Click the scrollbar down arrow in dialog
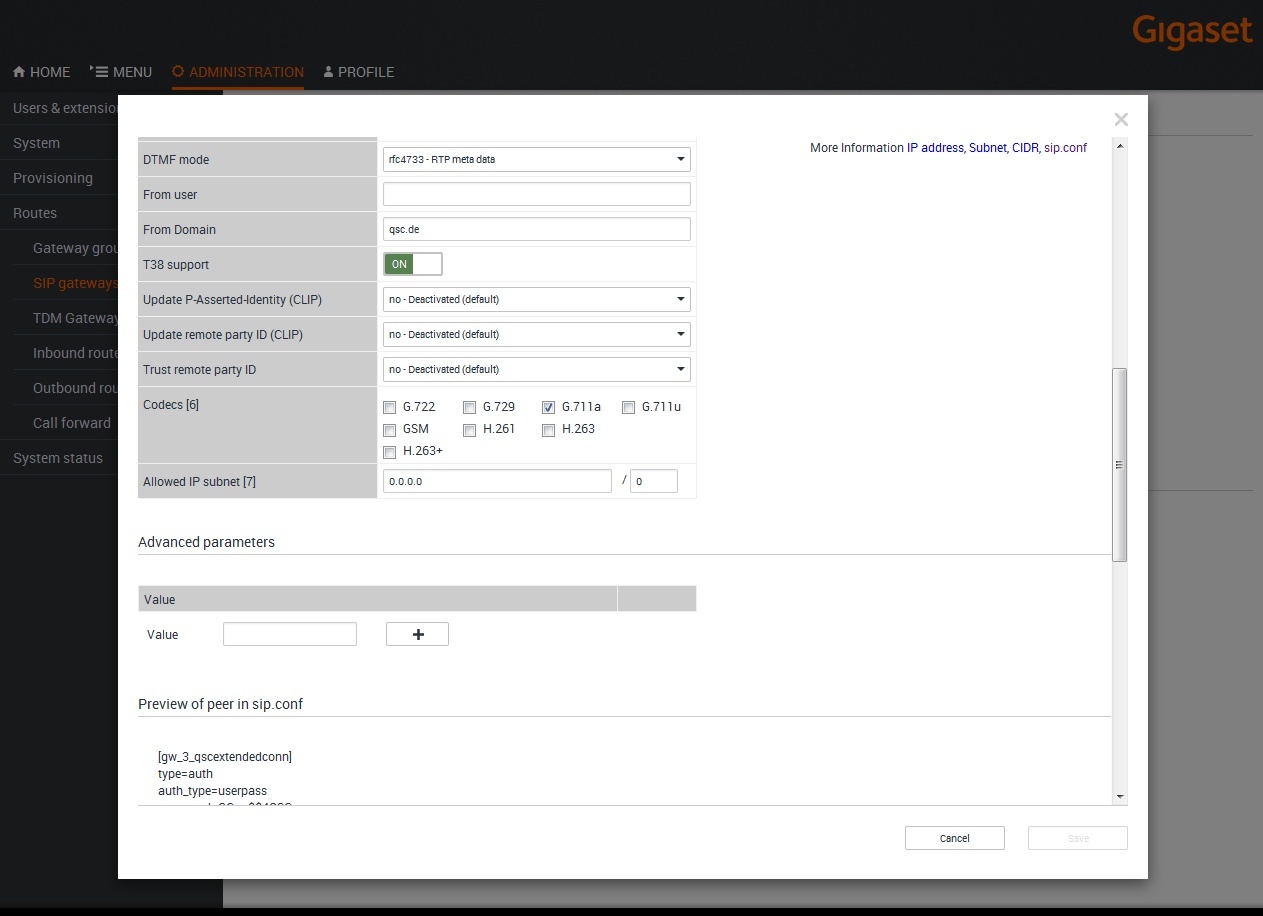 [1120, 796]
